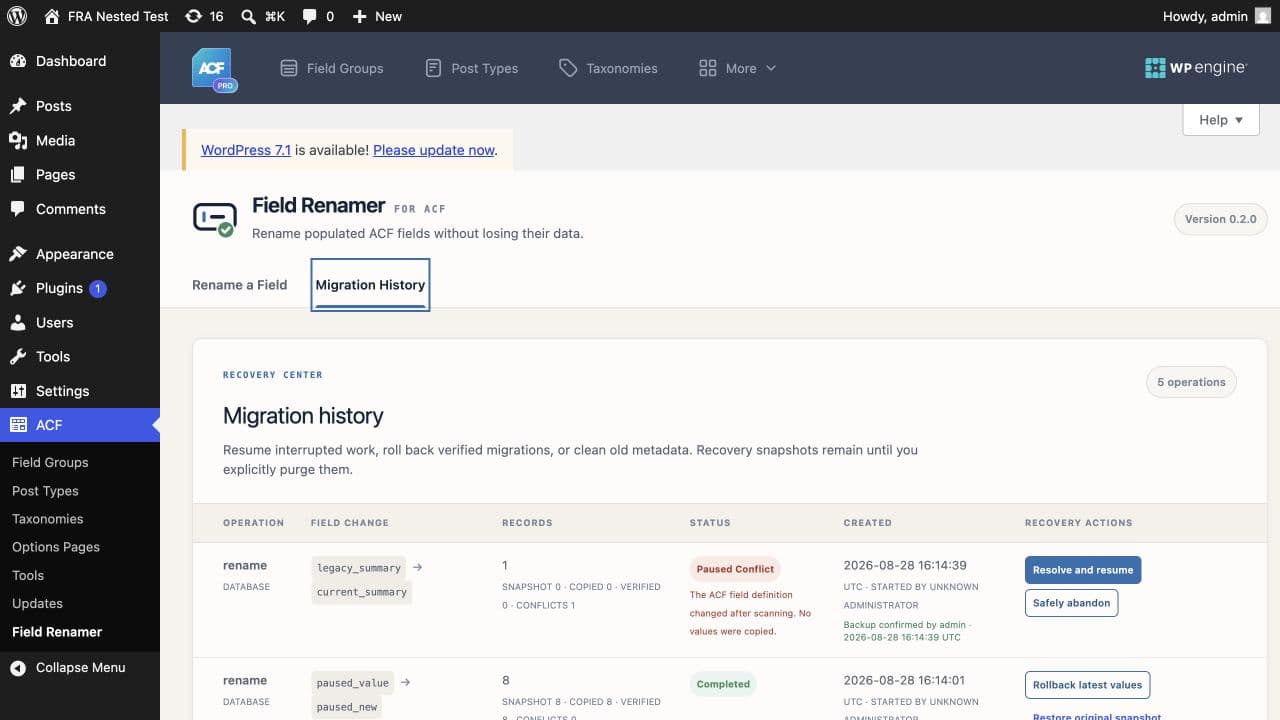Click the Tools wrench icon

point(18,356)
